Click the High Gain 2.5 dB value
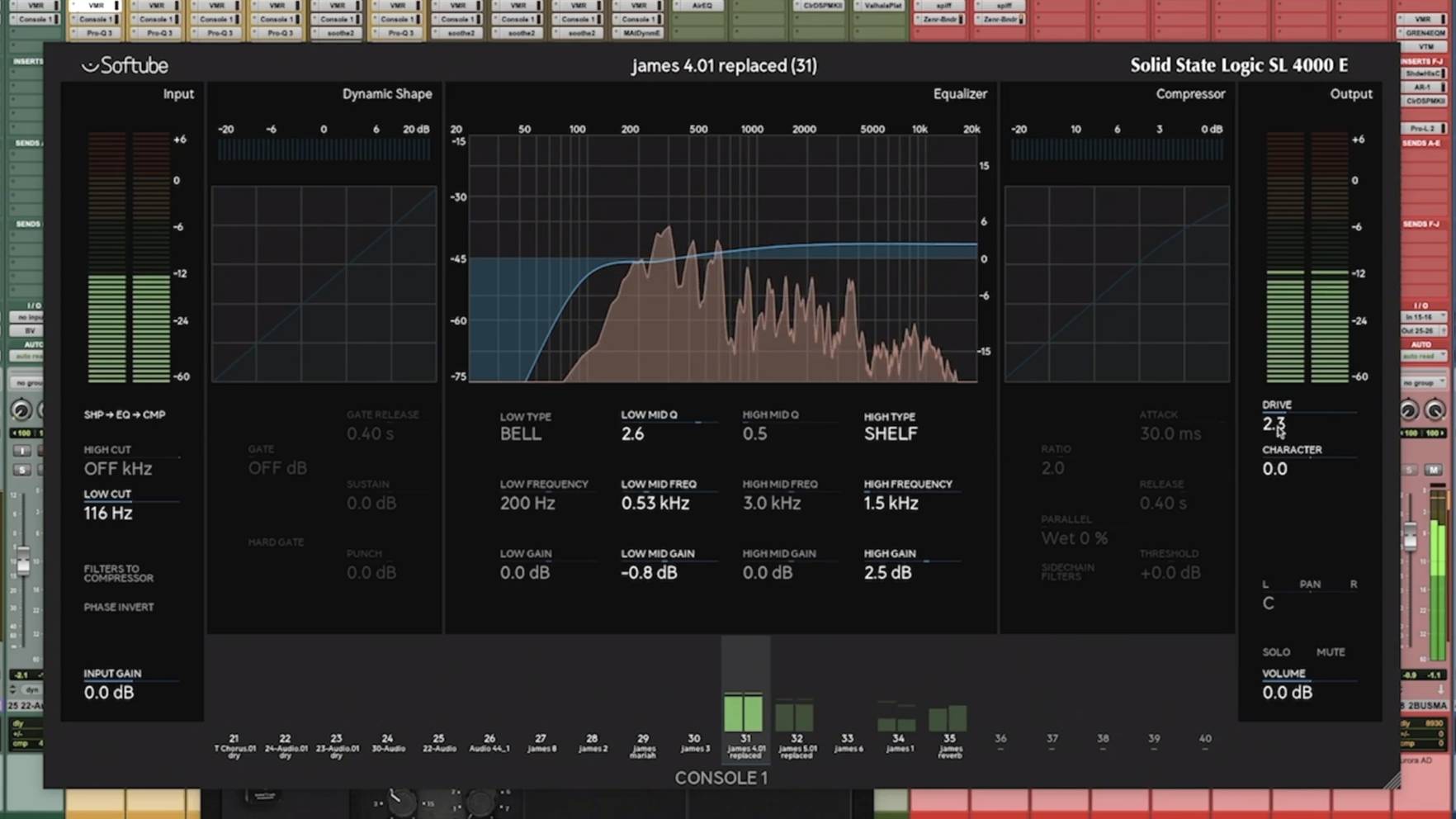This screenshot has width=1456, height=819. [x=888, y=572]
